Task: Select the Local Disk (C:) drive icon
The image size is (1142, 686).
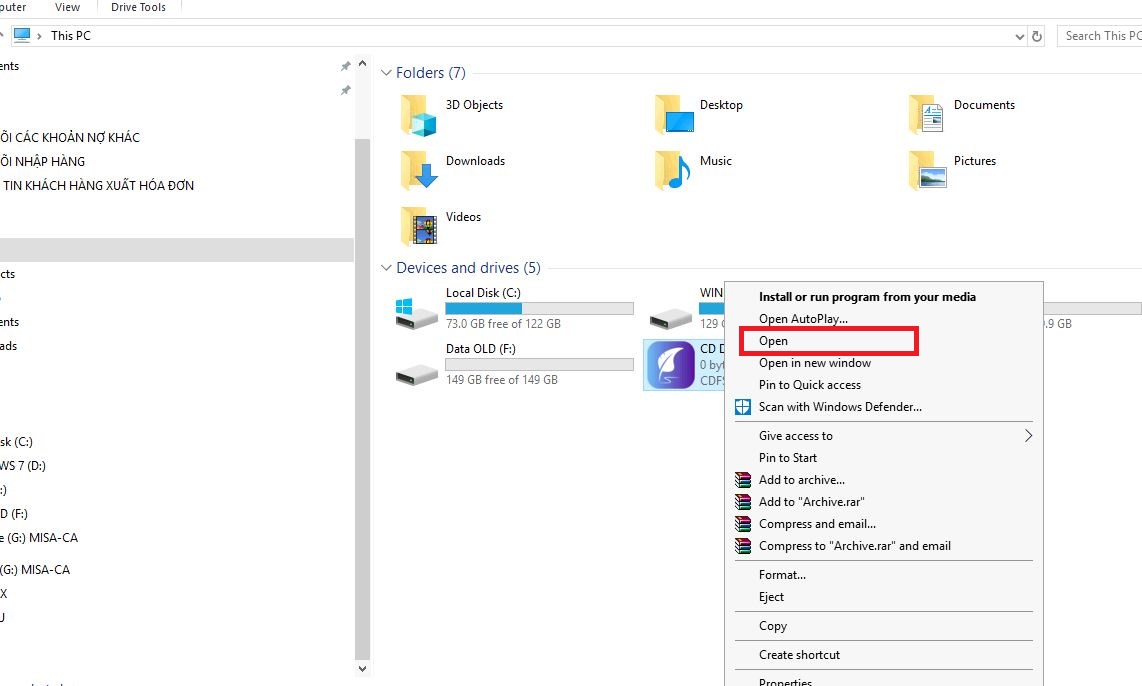Action: pos(417,313)
